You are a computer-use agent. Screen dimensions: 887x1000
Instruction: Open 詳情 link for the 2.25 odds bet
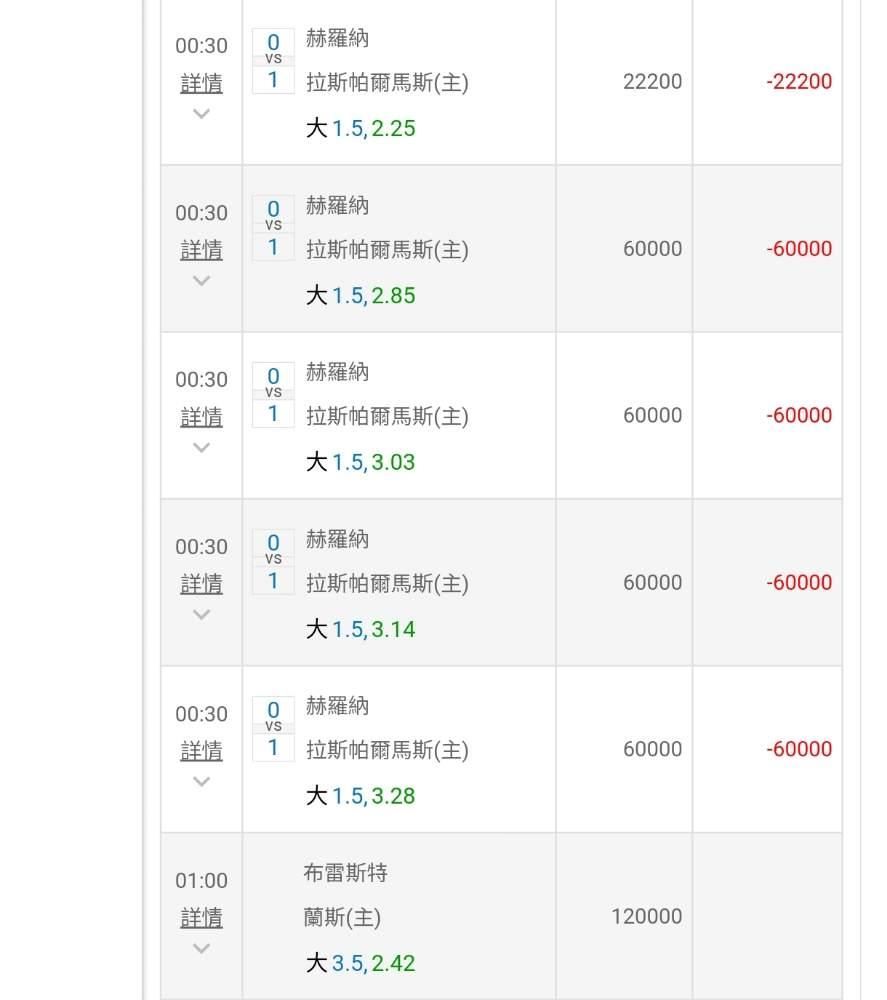click(201, 83)
